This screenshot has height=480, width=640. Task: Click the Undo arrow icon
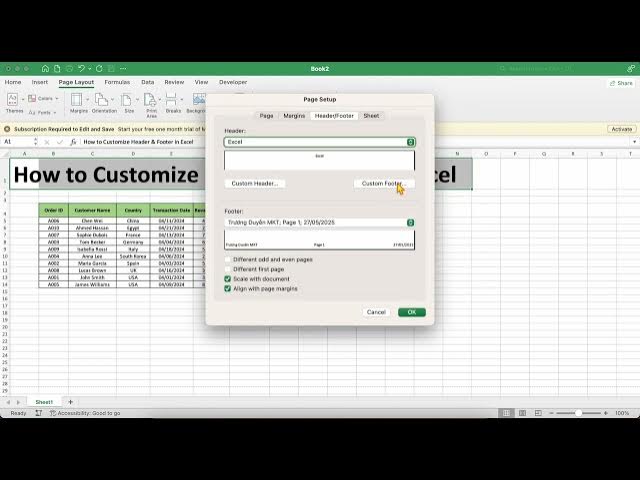point(81,69)
